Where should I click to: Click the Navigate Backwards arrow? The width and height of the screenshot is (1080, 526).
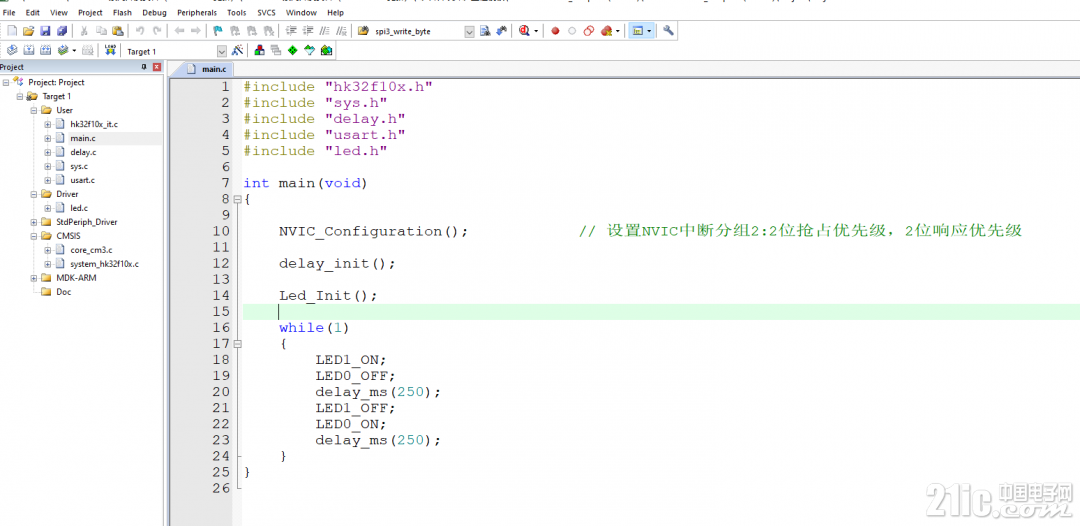click(x=179, y=31)
